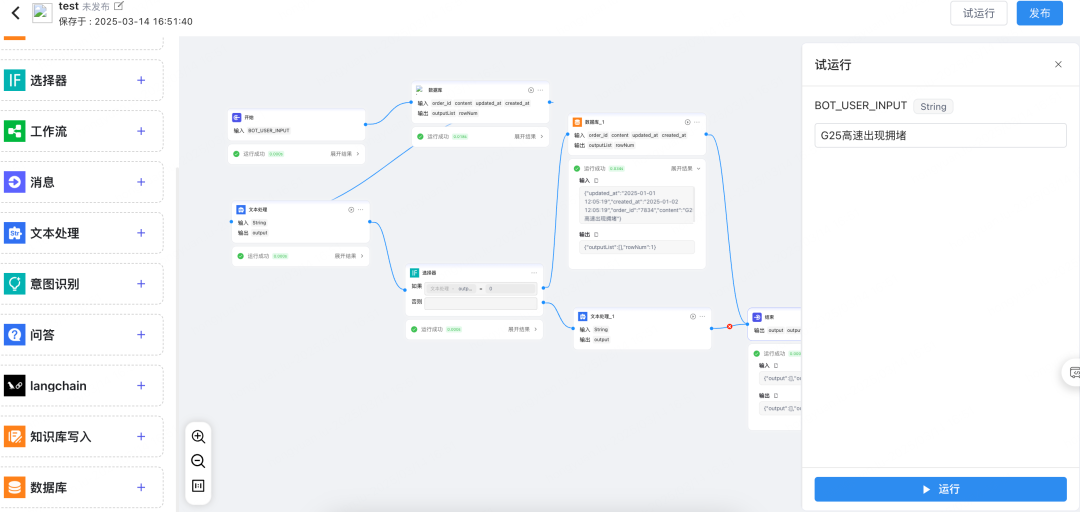The height and width of the screenshot is (512, 1080).
Task: Zoom in on the canvas
Action: click(x=198, y=436)
